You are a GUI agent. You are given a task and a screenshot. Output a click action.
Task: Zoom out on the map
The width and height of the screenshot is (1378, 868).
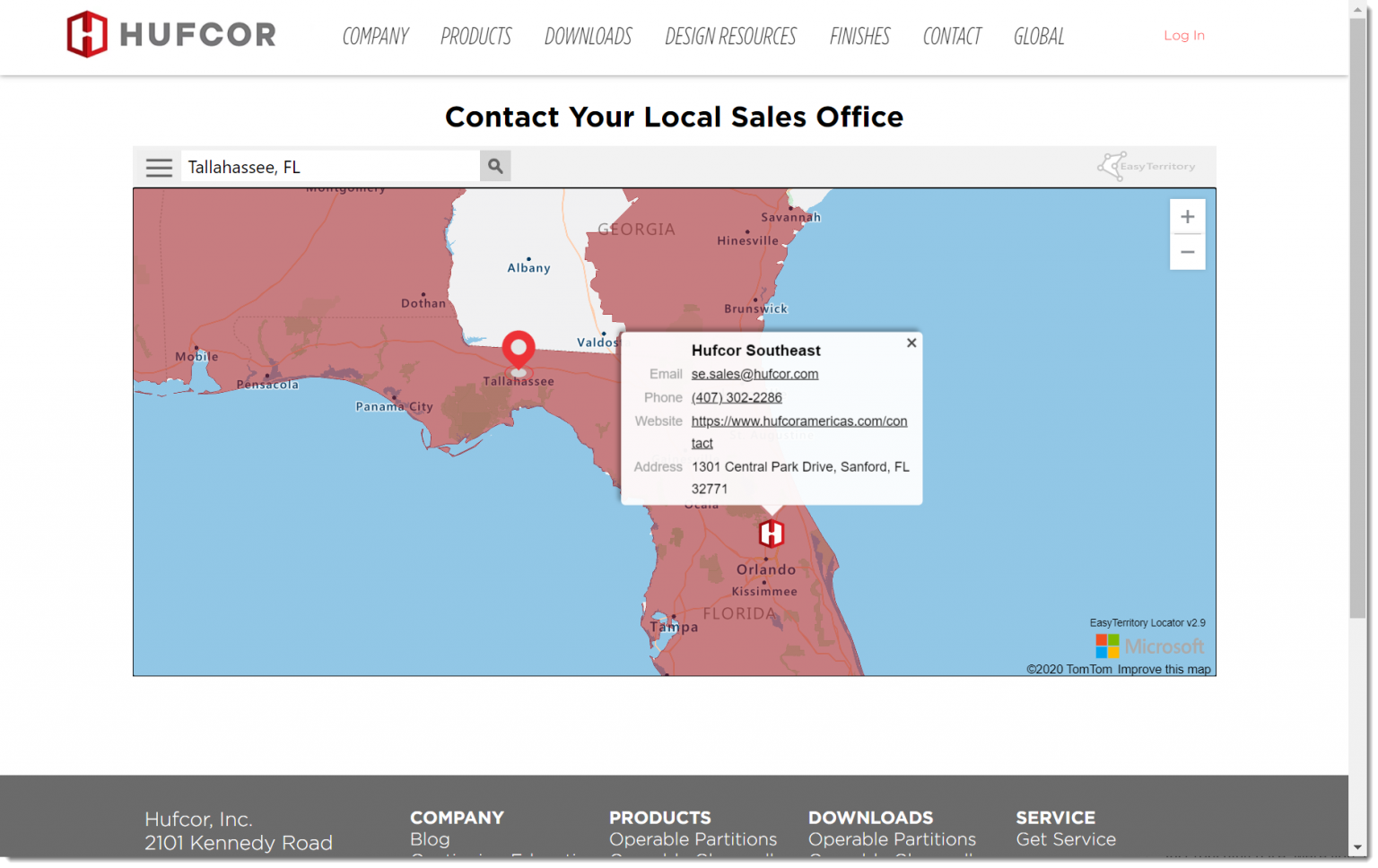[x=1187, y=252]
